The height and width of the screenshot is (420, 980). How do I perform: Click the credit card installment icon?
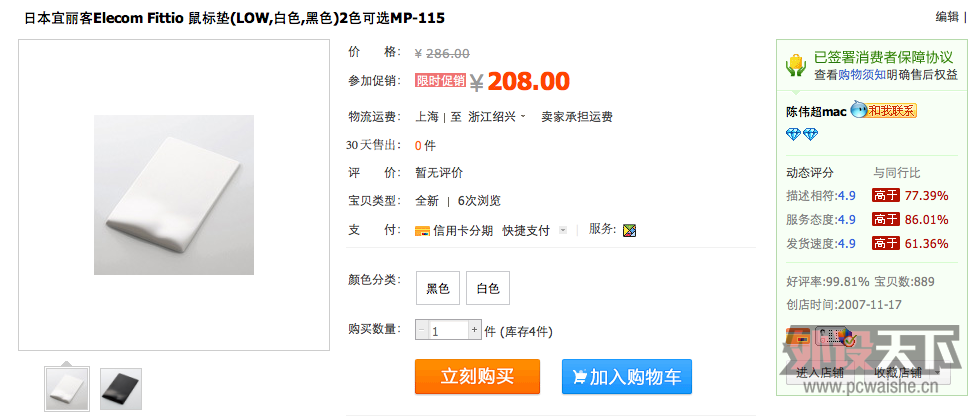click(x=422, y=231)
